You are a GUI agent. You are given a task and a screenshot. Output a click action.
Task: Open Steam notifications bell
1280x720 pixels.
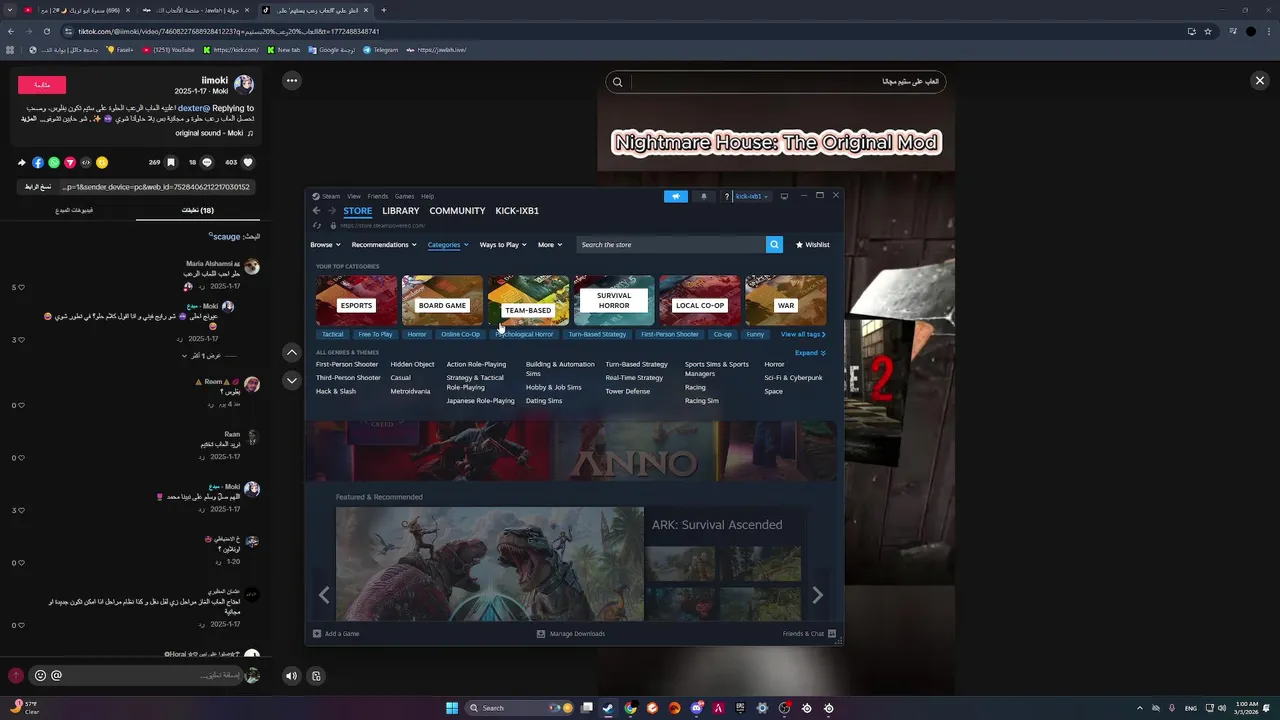pos(703,196)
